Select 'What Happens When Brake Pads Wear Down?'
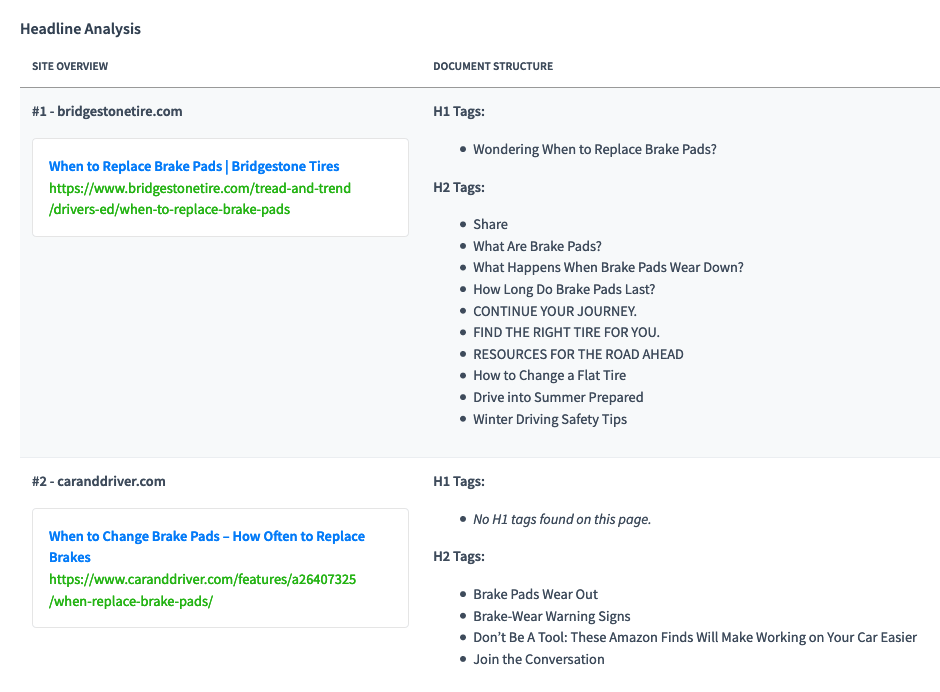940x692 pixels. click(x=608, y=267)
